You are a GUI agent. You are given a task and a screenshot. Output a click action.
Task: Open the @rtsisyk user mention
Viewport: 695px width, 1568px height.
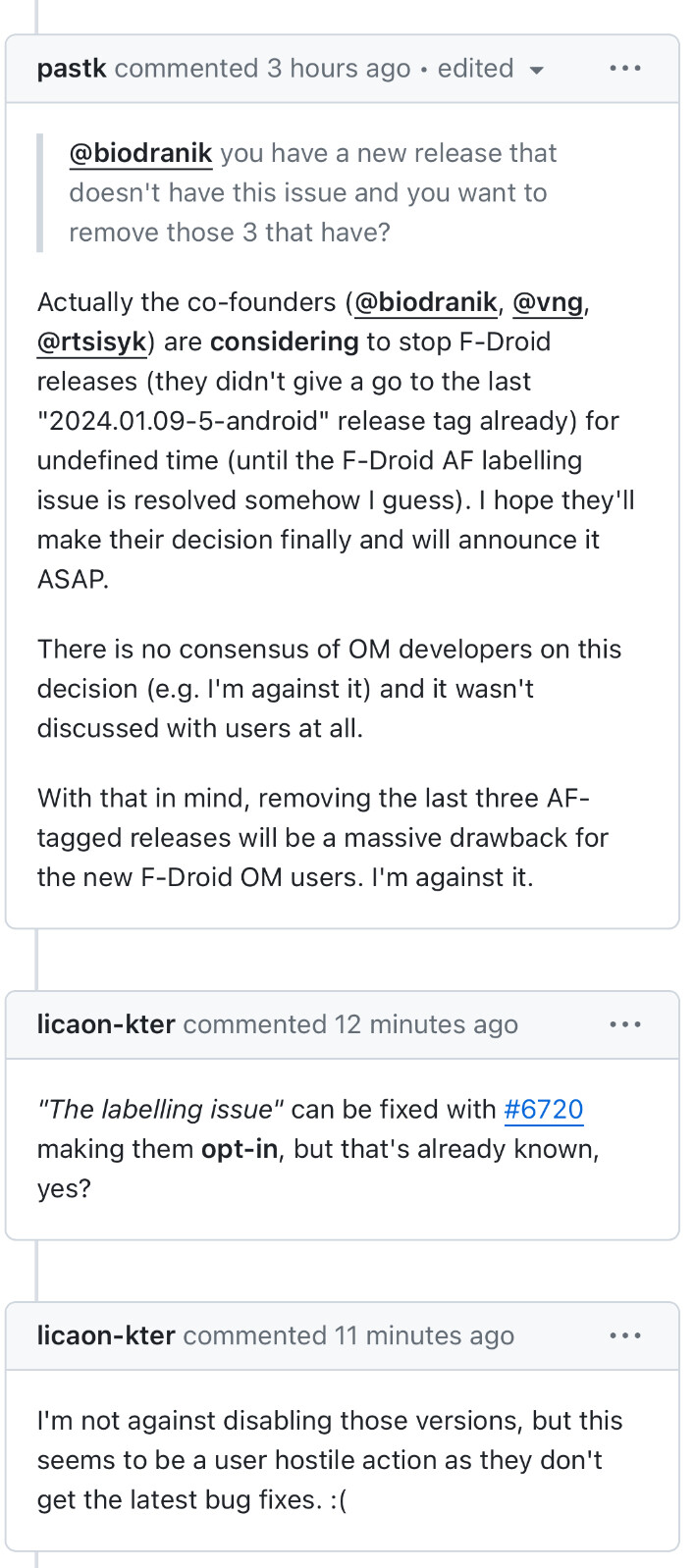tap(92, 341)
